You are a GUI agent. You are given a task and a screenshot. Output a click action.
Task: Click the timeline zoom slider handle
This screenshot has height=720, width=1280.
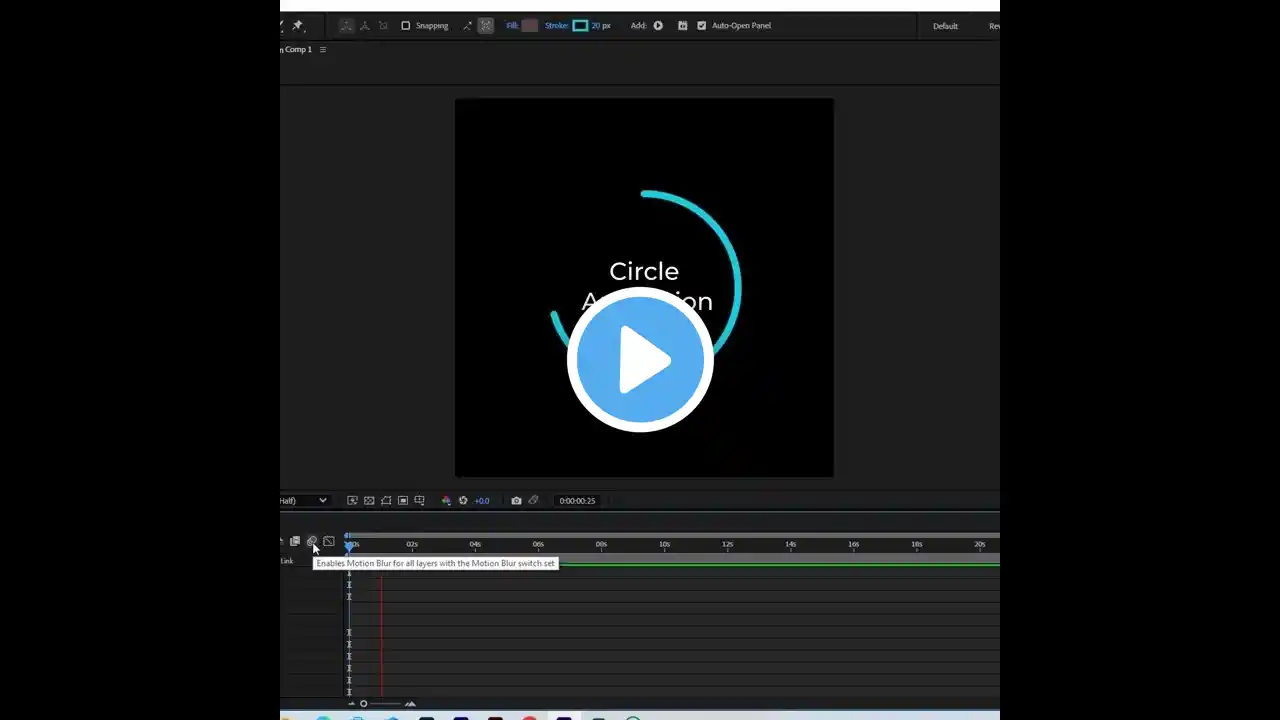tap(364, 704)
